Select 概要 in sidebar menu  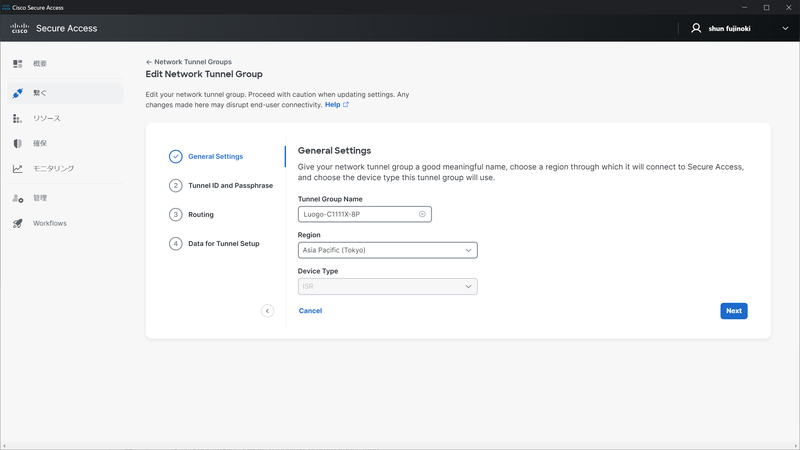[40, 64]
